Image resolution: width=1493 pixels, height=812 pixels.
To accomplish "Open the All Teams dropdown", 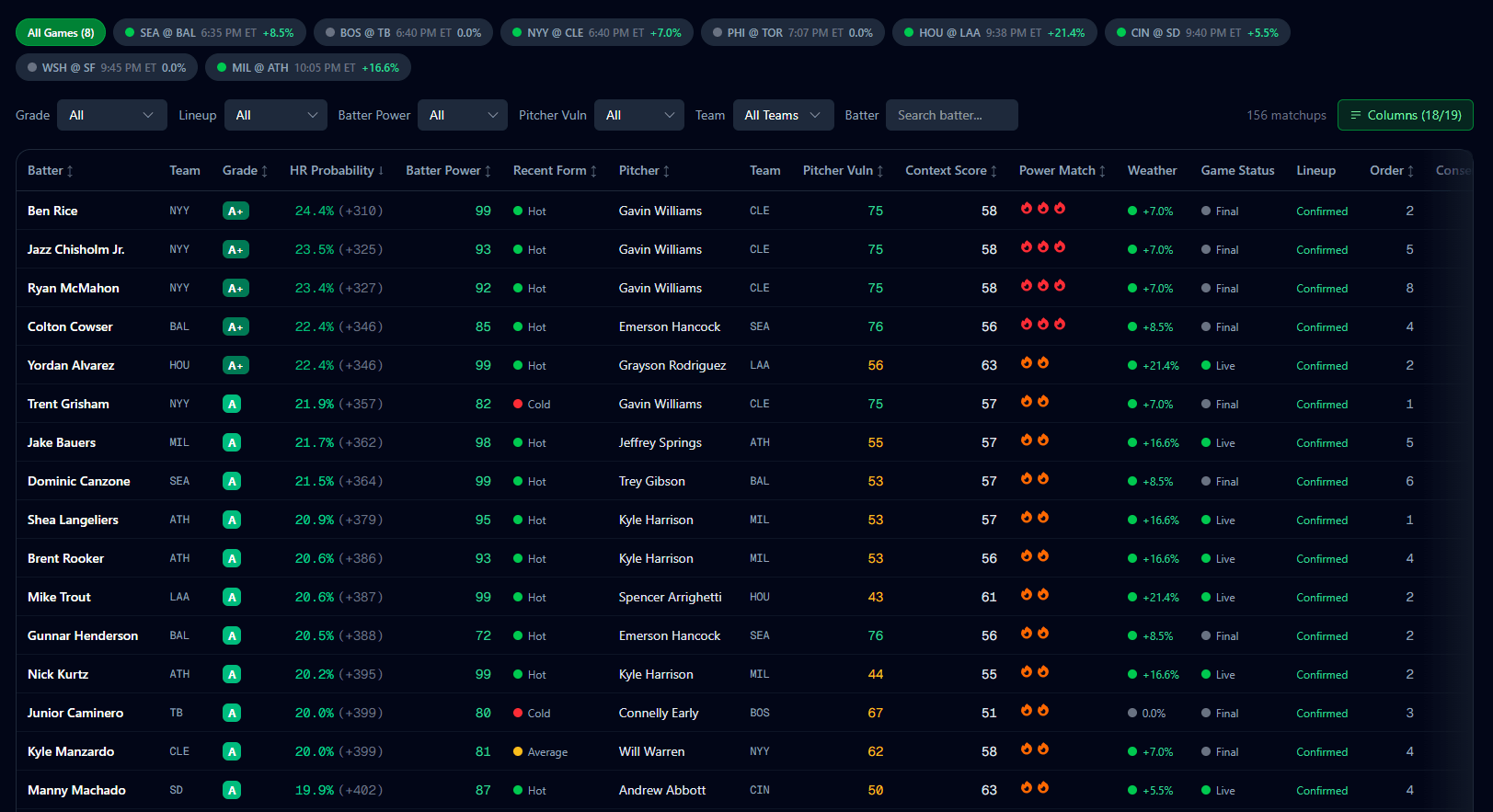I will (783, 115).
